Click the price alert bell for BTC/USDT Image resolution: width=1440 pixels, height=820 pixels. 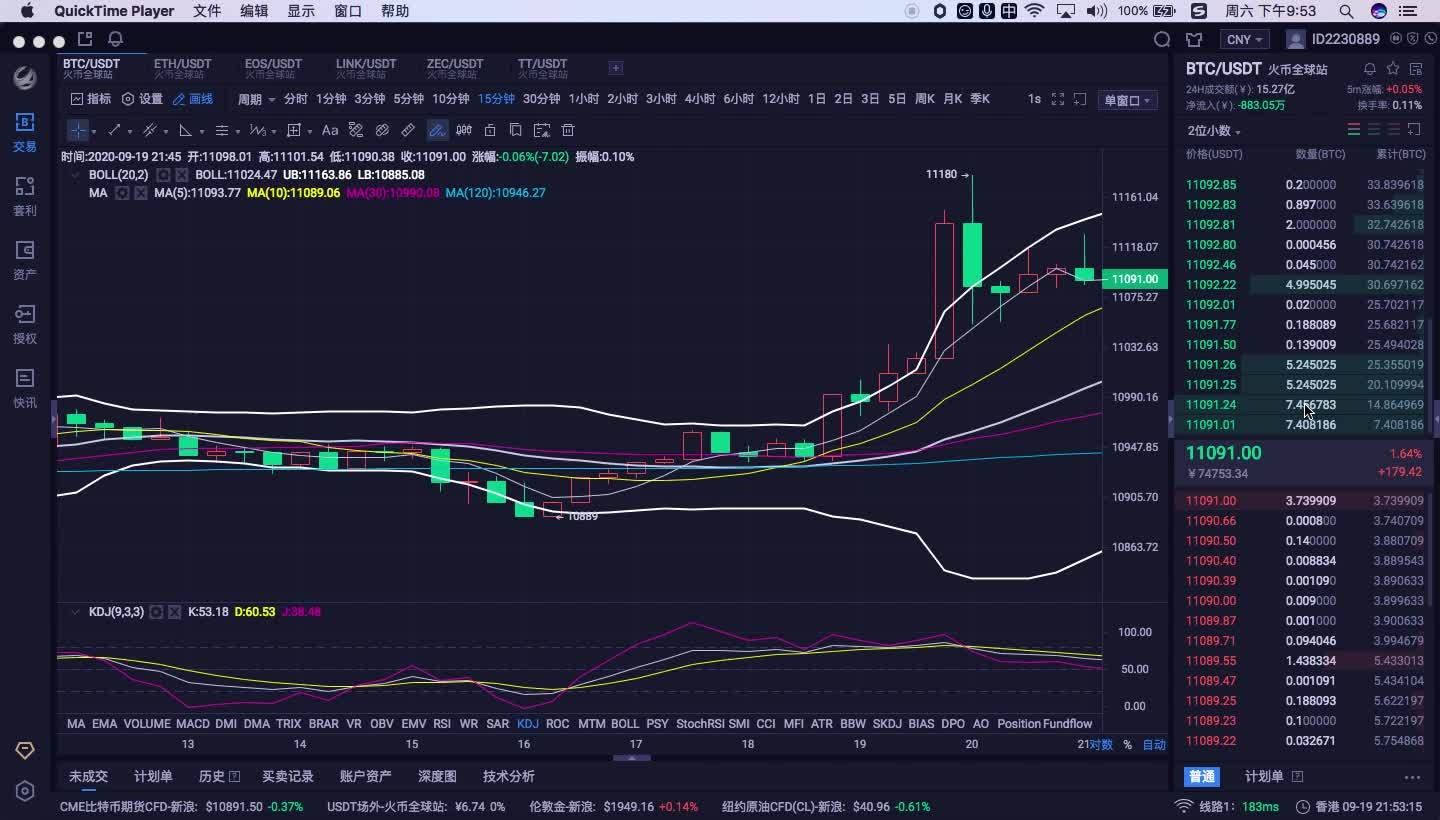(1370, 69)
